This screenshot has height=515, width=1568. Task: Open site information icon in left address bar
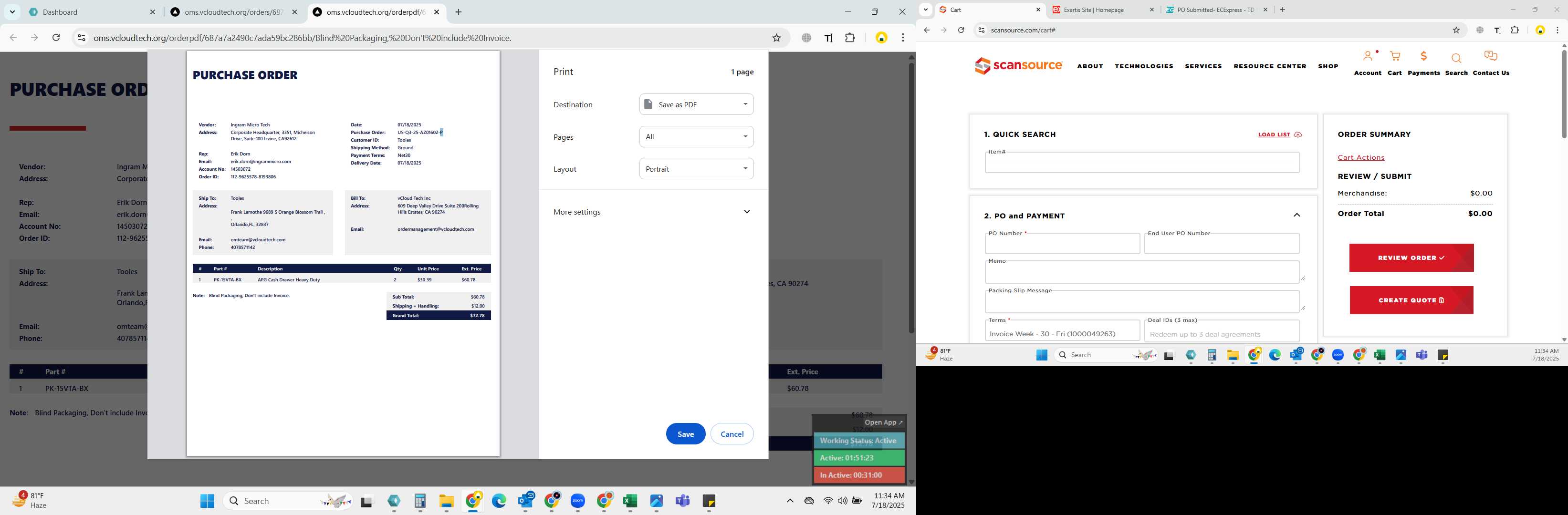(x=81, y=38)
